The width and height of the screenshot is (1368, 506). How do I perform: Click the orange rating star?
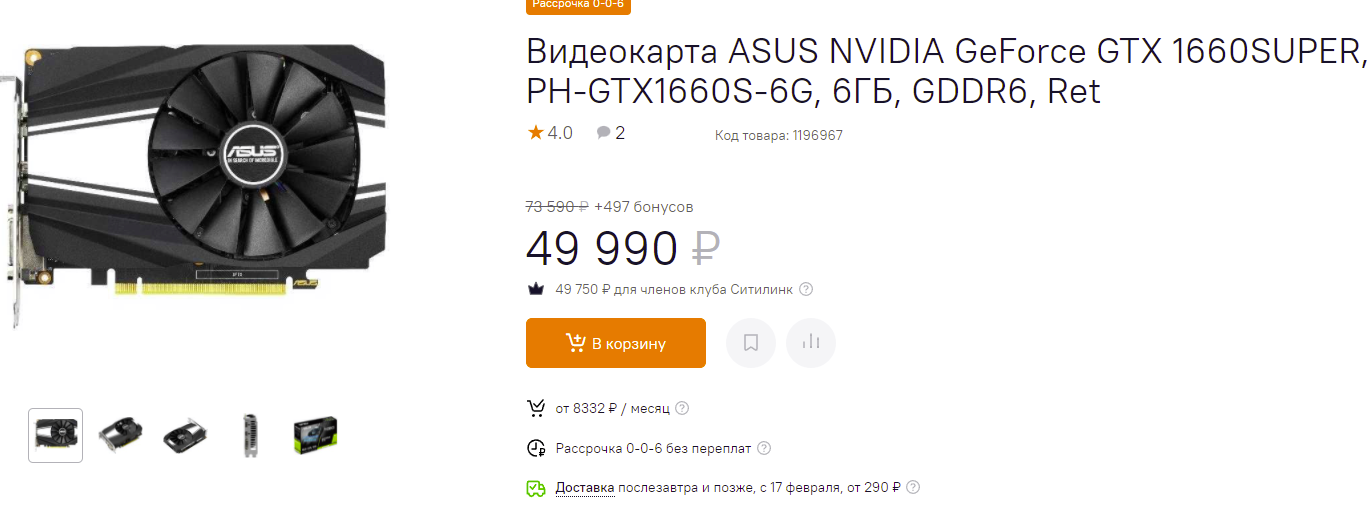coord(536,132)
